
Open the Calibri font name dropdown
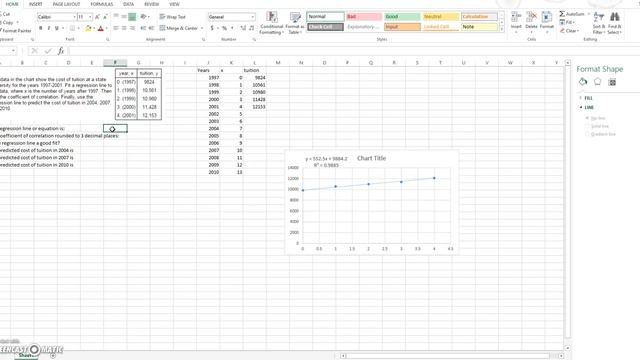pyautogui.click(x=74, y=17)
